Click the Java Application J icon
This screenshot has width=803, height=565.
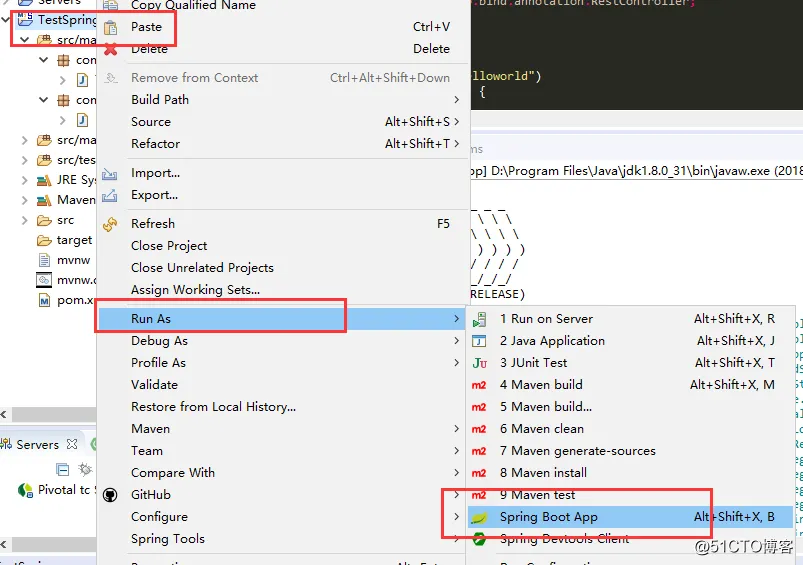[479, 341]
